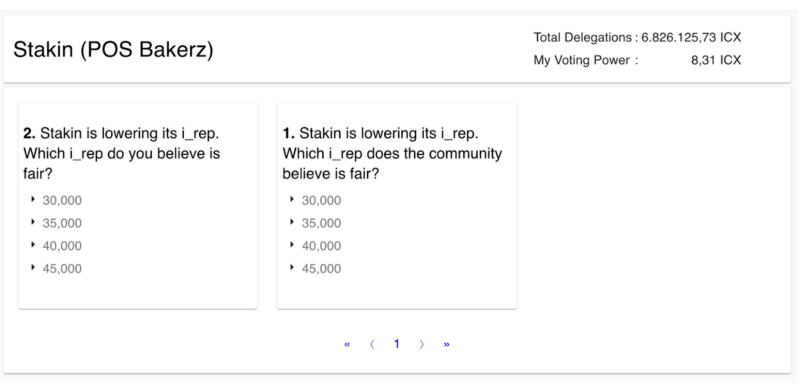Click the 45,000 label text in poll 1
The width and height of the screenshot is (800, 388).
pos(321,269)
